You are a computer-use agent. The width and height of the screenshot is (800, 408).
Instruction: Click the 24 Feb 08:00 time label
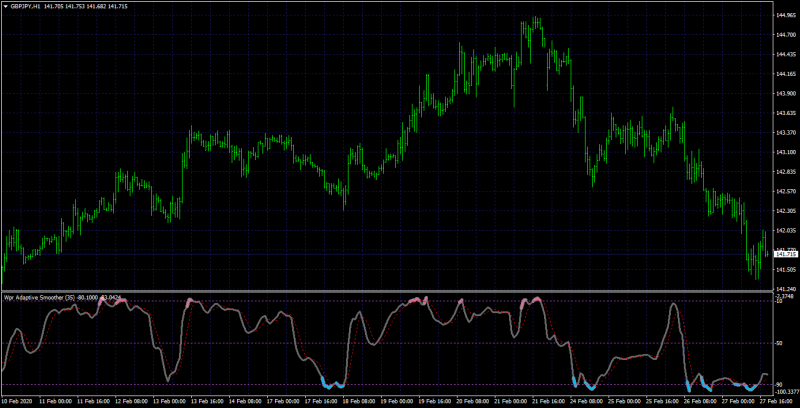[x=588, y=402]
